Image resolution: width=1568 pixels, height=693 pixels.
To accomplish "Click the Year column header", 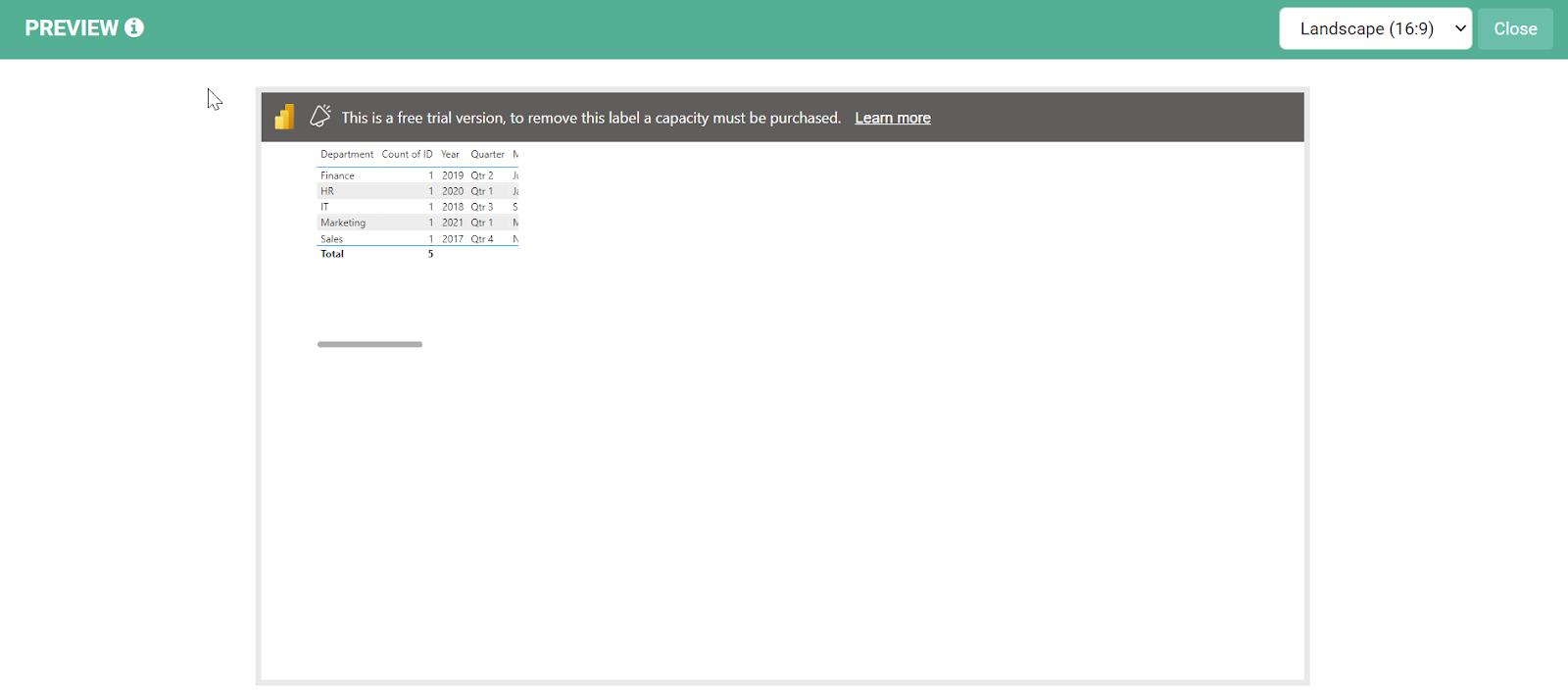I will pos(450,155).
